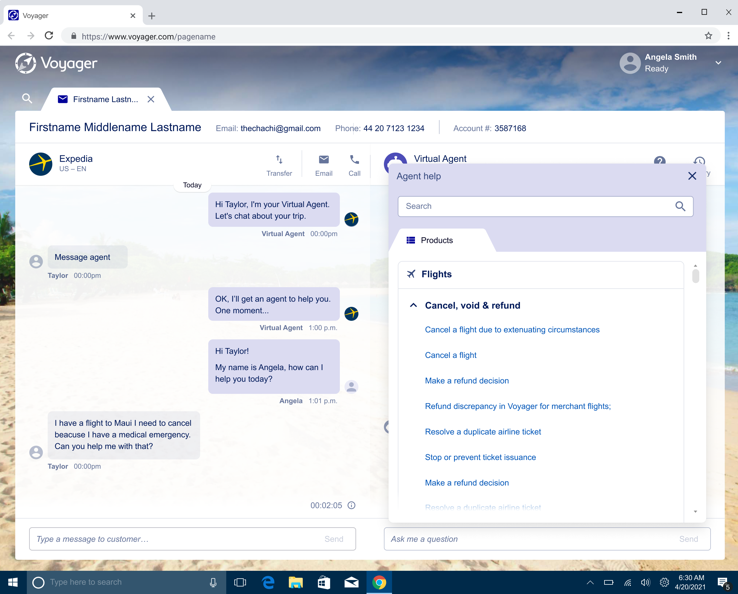738x594 pixels.
Task: Open the Angela Smith status dropdown
Action: [718, 63]
